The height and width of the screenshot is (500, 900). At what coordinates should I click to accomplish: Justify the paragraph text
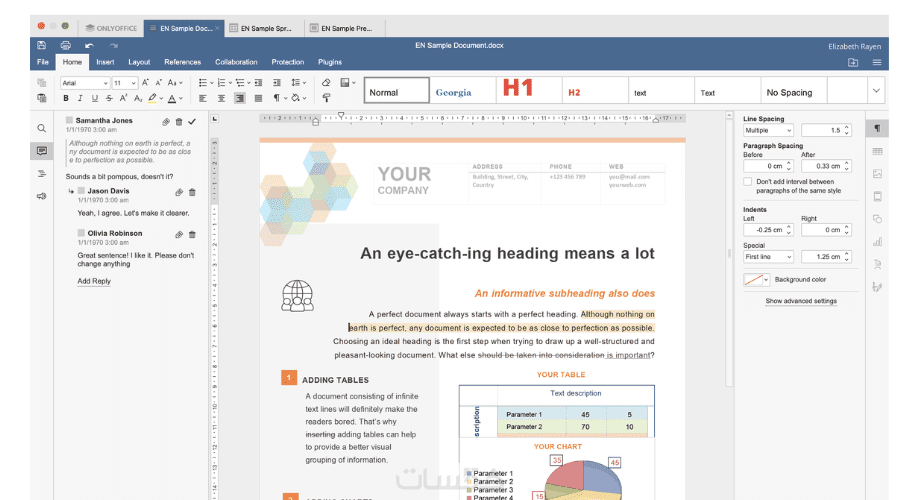tap(258, 98)
